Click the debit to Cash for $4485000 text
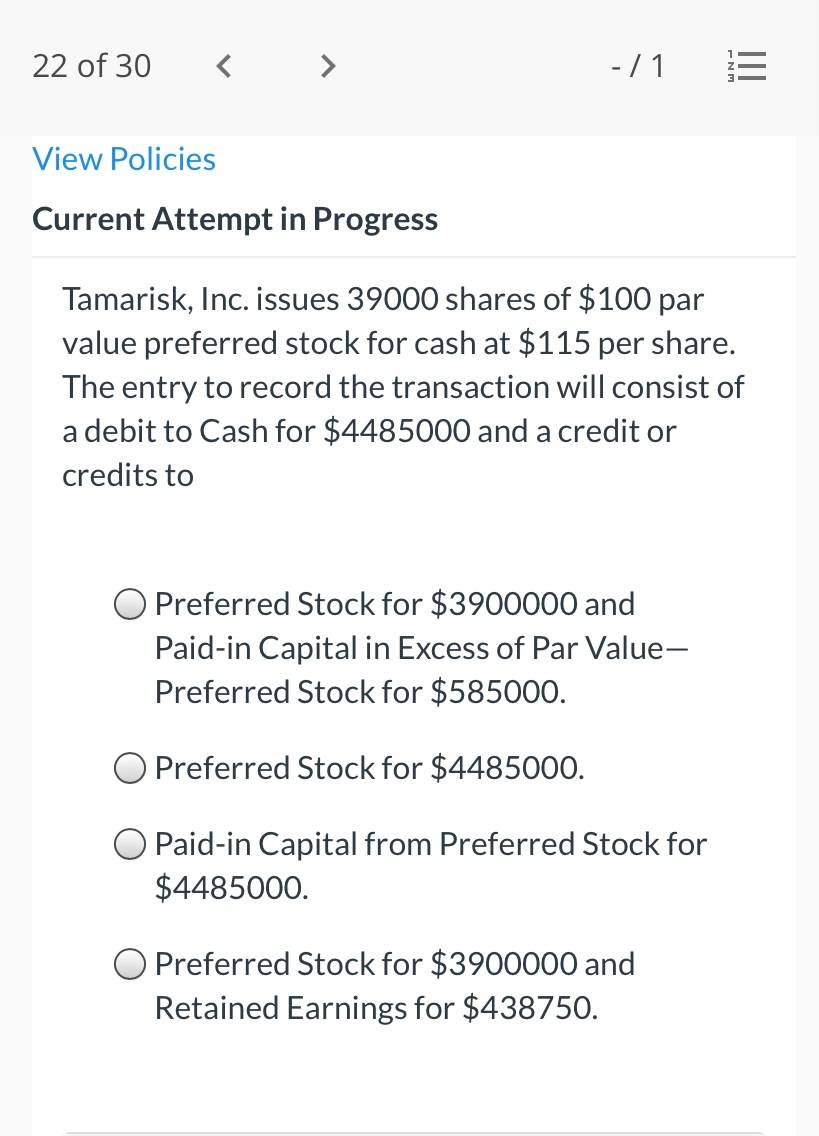The height and width of the screenshot is (1136, 819). coord(278,431)
